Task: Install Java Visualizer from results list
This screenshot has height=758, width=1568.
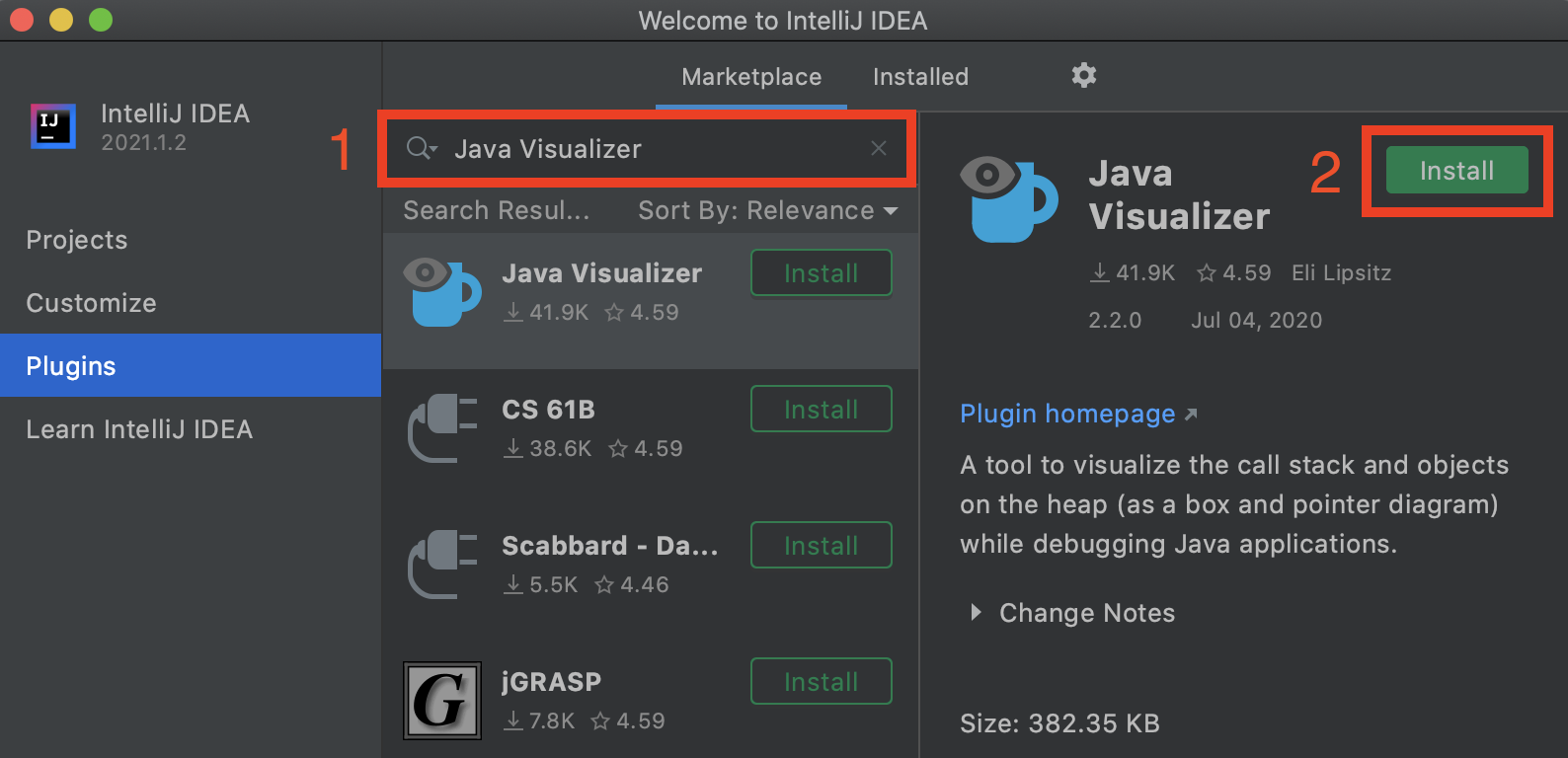Action: click(821, 273)
